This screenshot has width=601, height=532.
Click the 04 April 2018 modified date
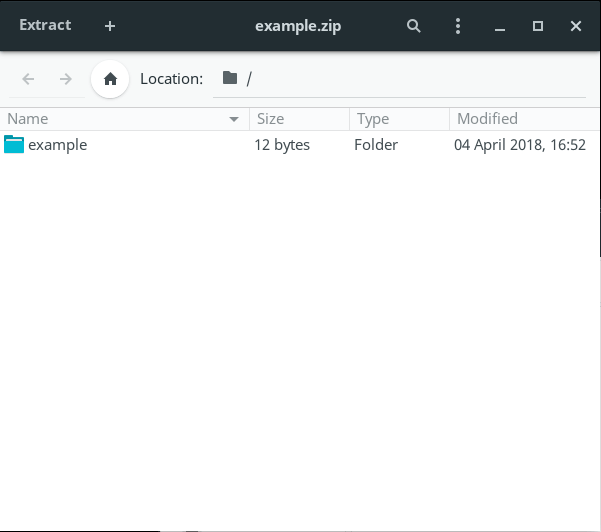coord(520,145)
